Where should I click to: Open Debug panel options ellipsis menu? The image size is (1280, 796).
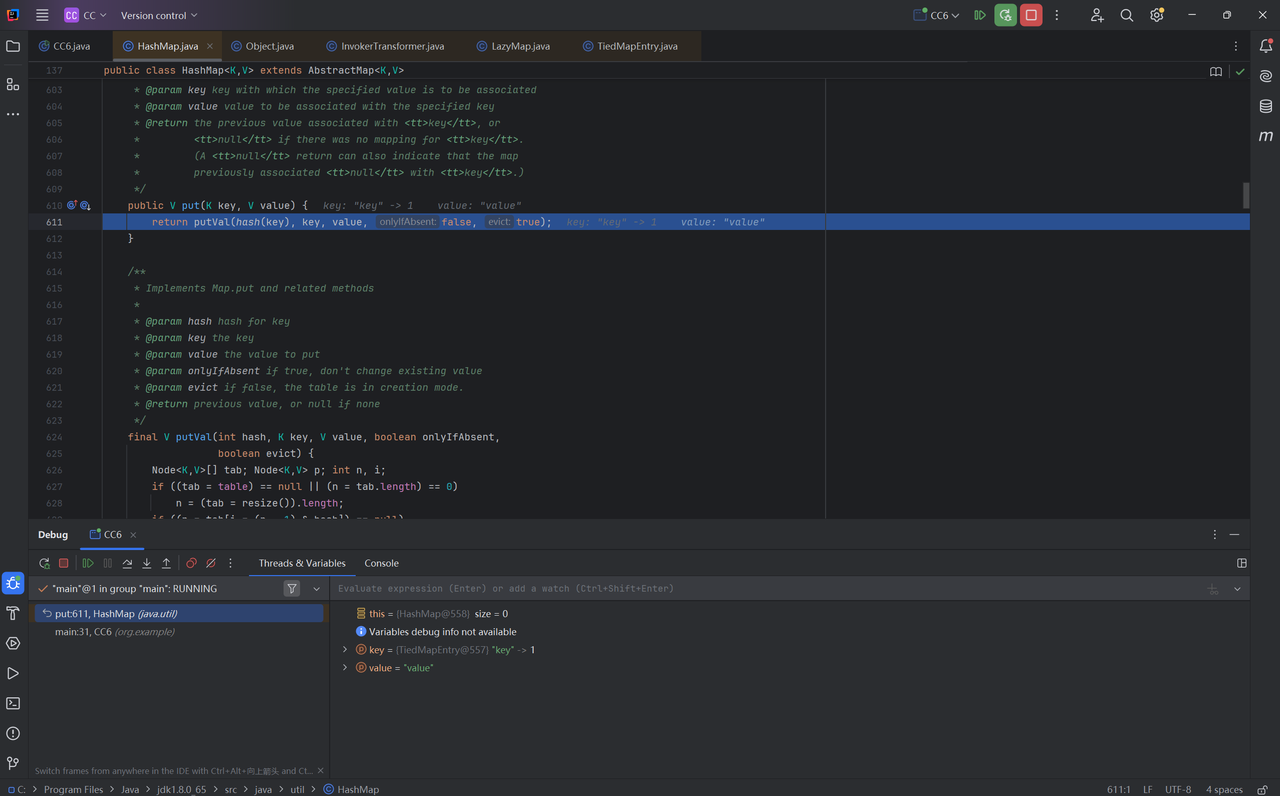pyautogui.click(x=1215, y=535)
